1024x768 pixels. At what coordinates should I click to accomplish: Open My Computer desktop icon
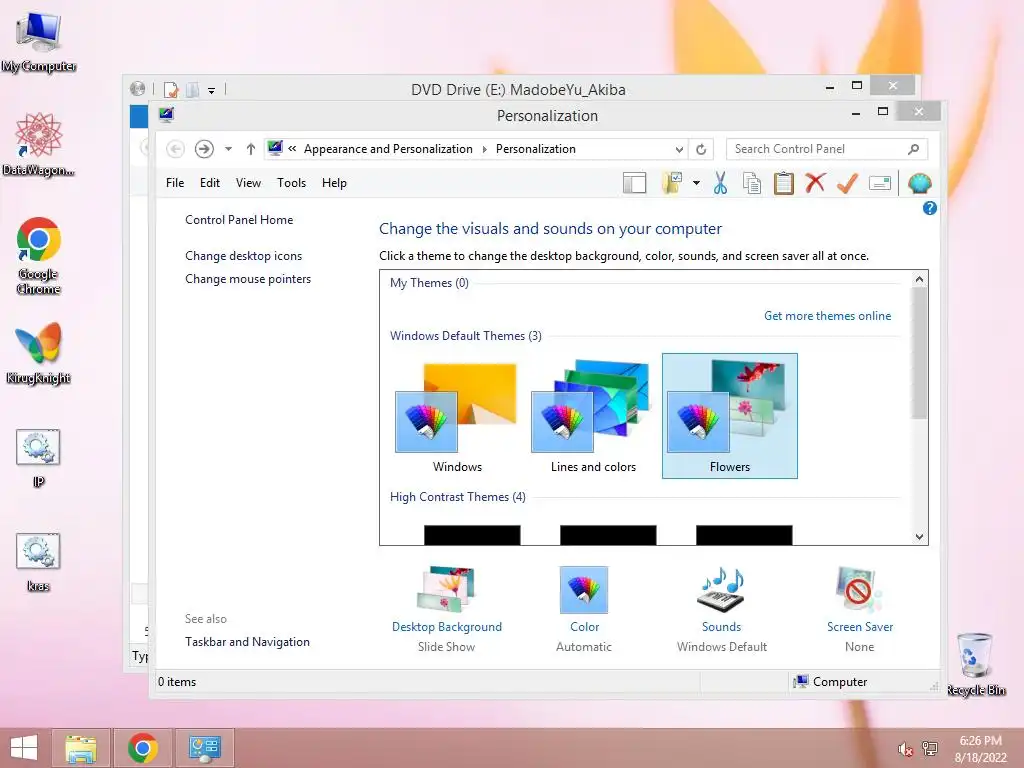point(39,42)
